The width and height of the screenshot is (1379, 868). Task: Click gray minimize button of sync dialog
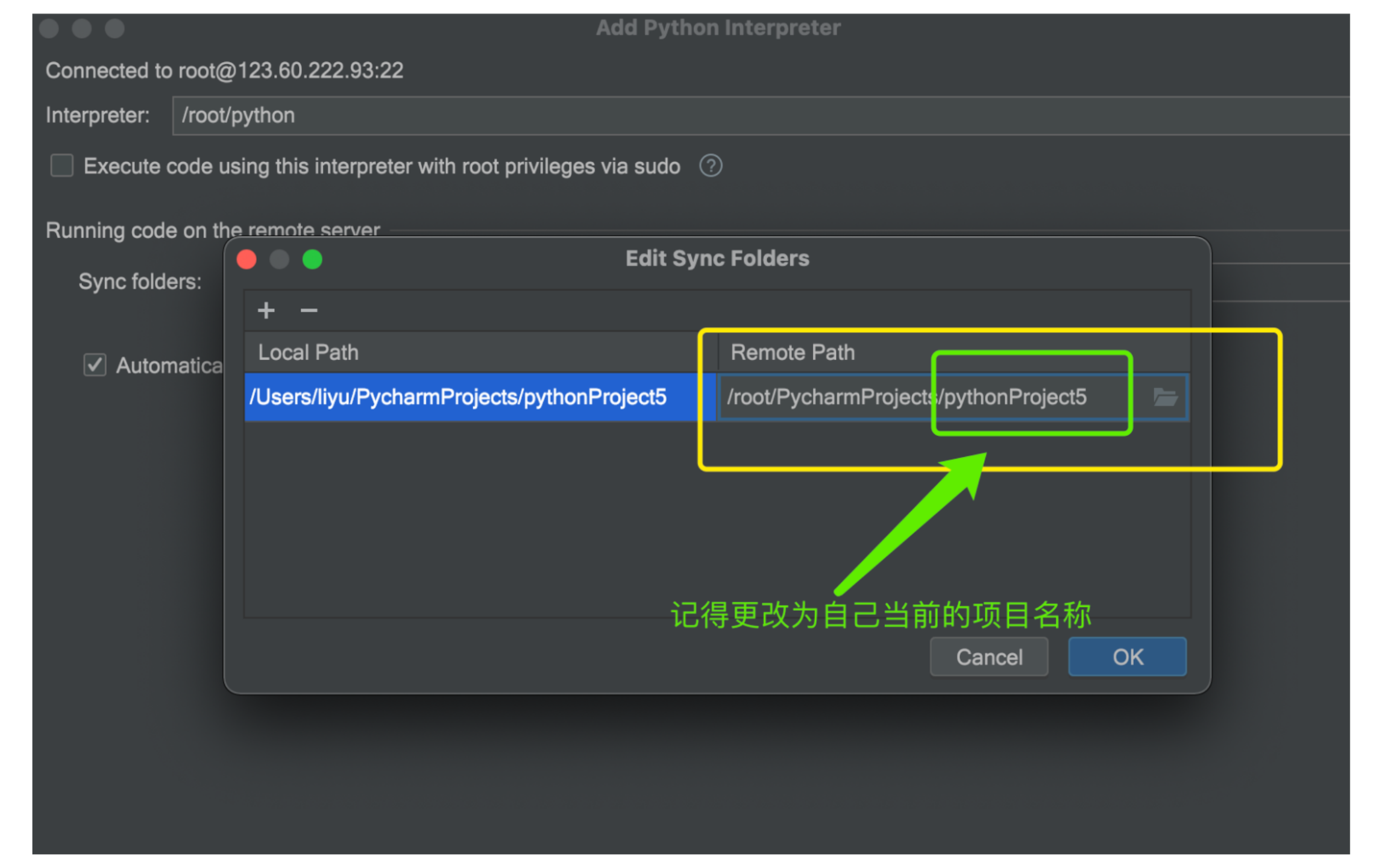[x=279, y=259]
